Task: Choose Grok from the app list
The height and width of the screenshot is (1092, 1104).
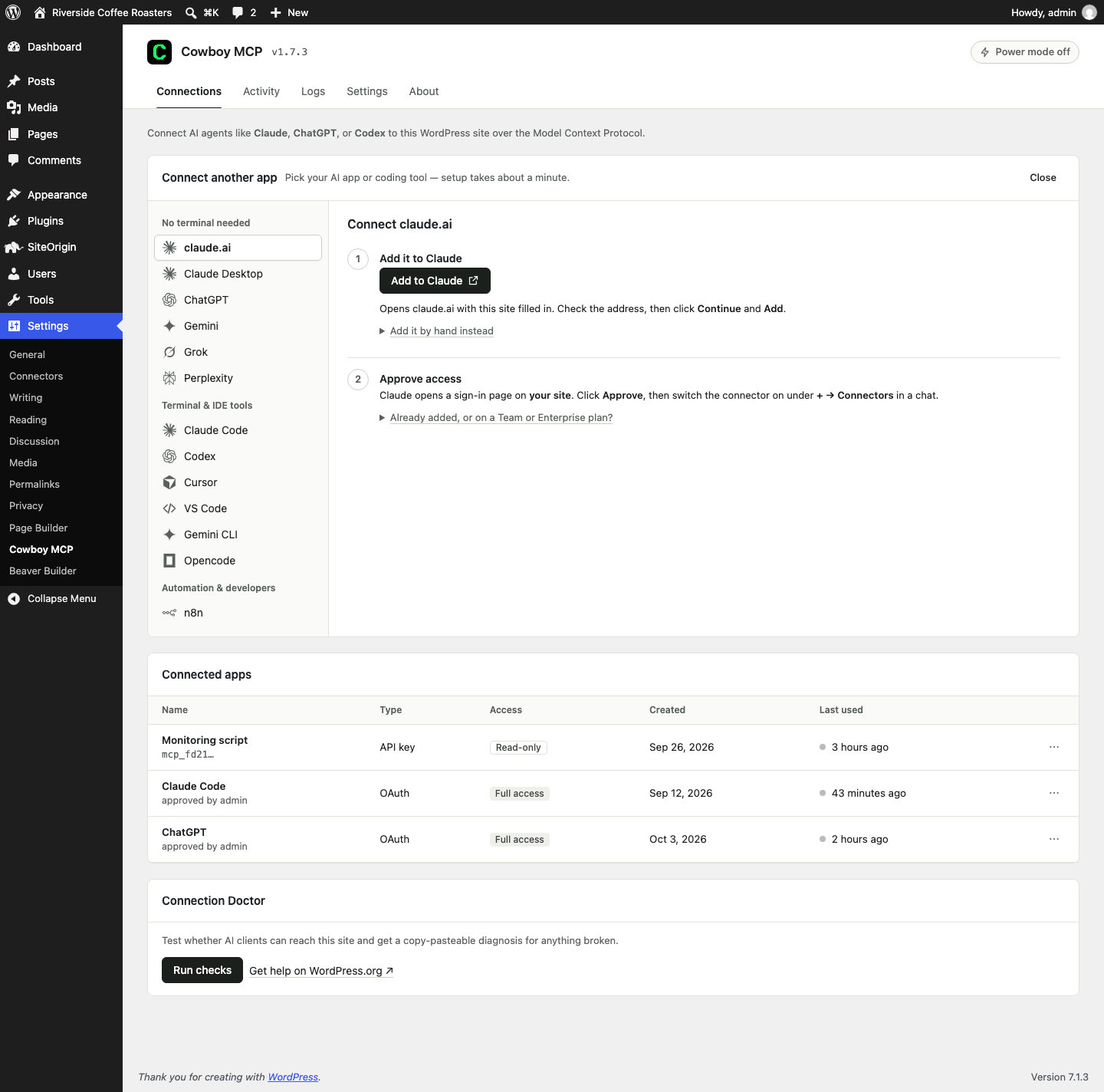Action: pyautogui.click(x=238, y=352)
